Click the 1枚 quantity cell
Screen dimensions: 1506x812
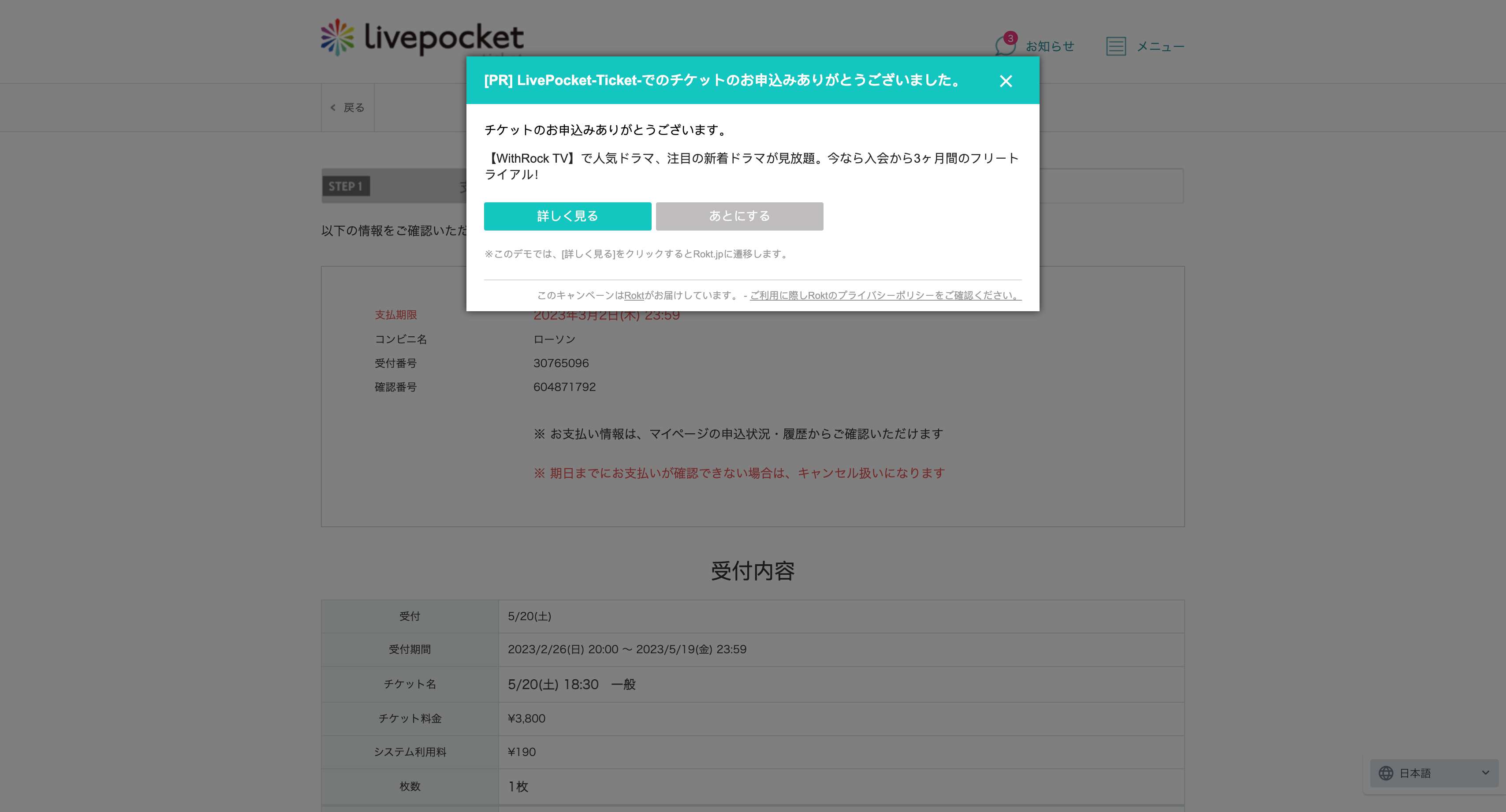point(841,786)
